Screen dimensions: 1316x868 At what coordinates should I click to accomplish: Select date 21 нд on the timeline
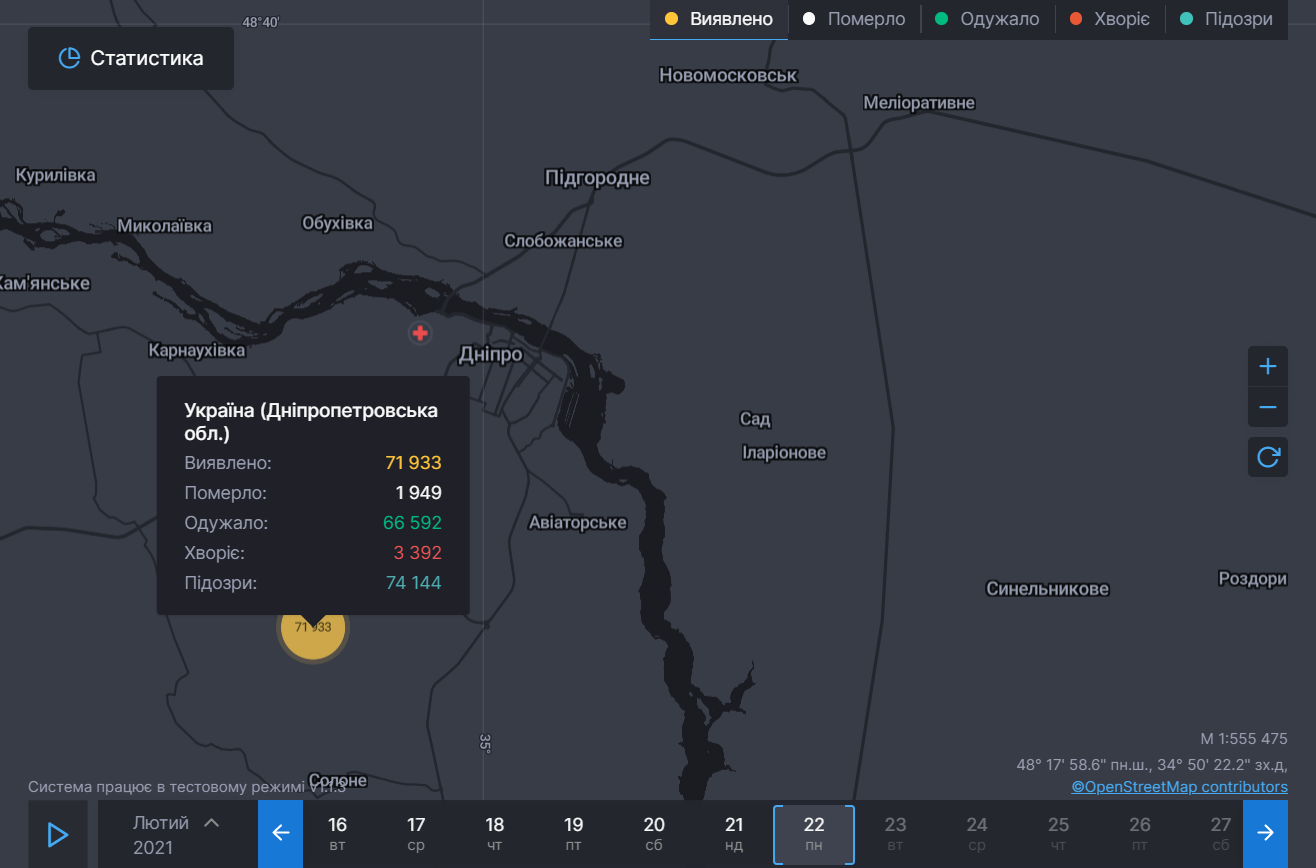tap(734, 834)
